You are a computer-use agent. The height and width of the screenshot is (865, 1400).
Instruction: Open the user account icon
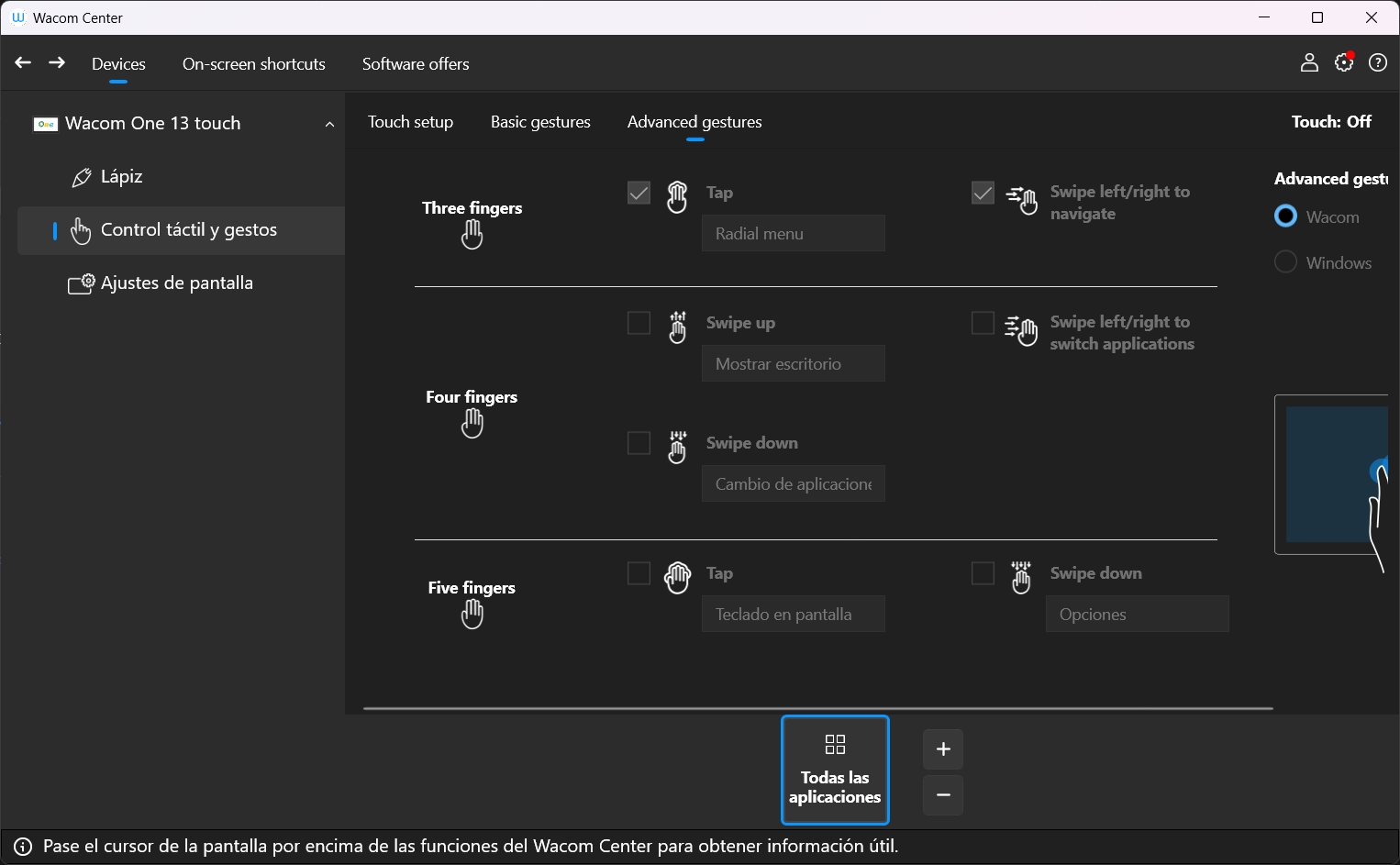coord(1309,62)
